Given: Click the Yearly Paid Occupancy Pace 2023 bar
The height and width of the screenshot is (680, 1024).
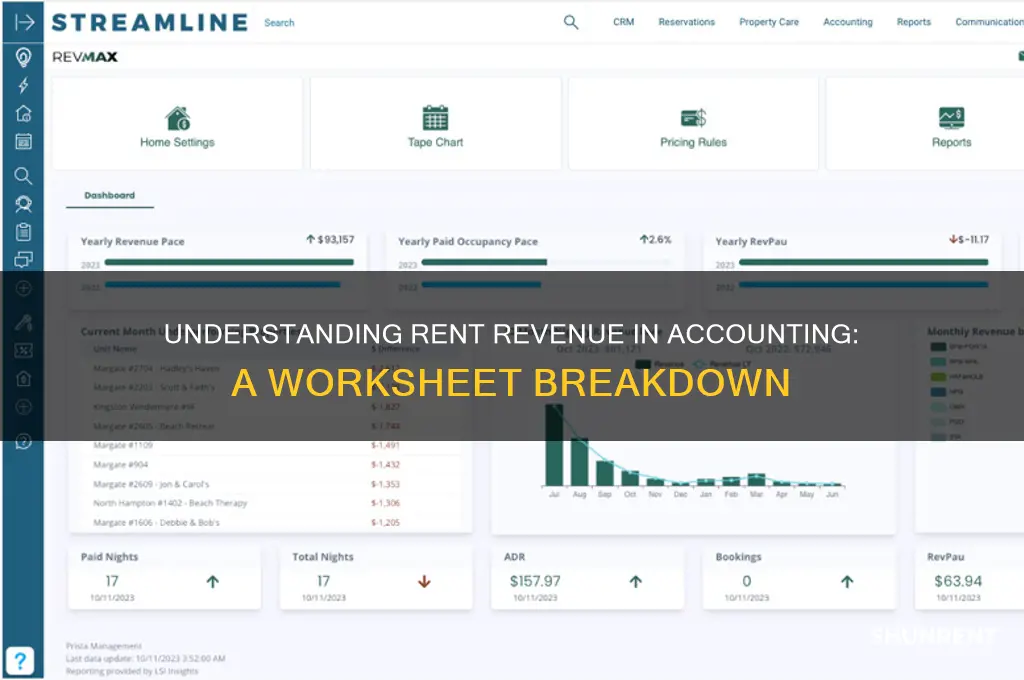Looking at the screenshot, I should 484,263.
